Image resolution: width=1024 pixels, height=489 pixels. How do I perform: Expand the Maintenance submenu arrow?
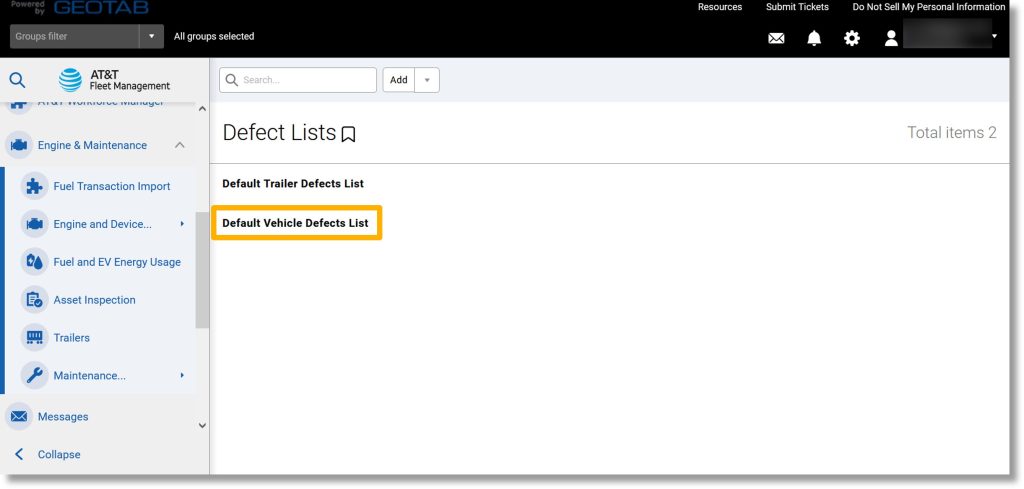click(x=182, y=375)
